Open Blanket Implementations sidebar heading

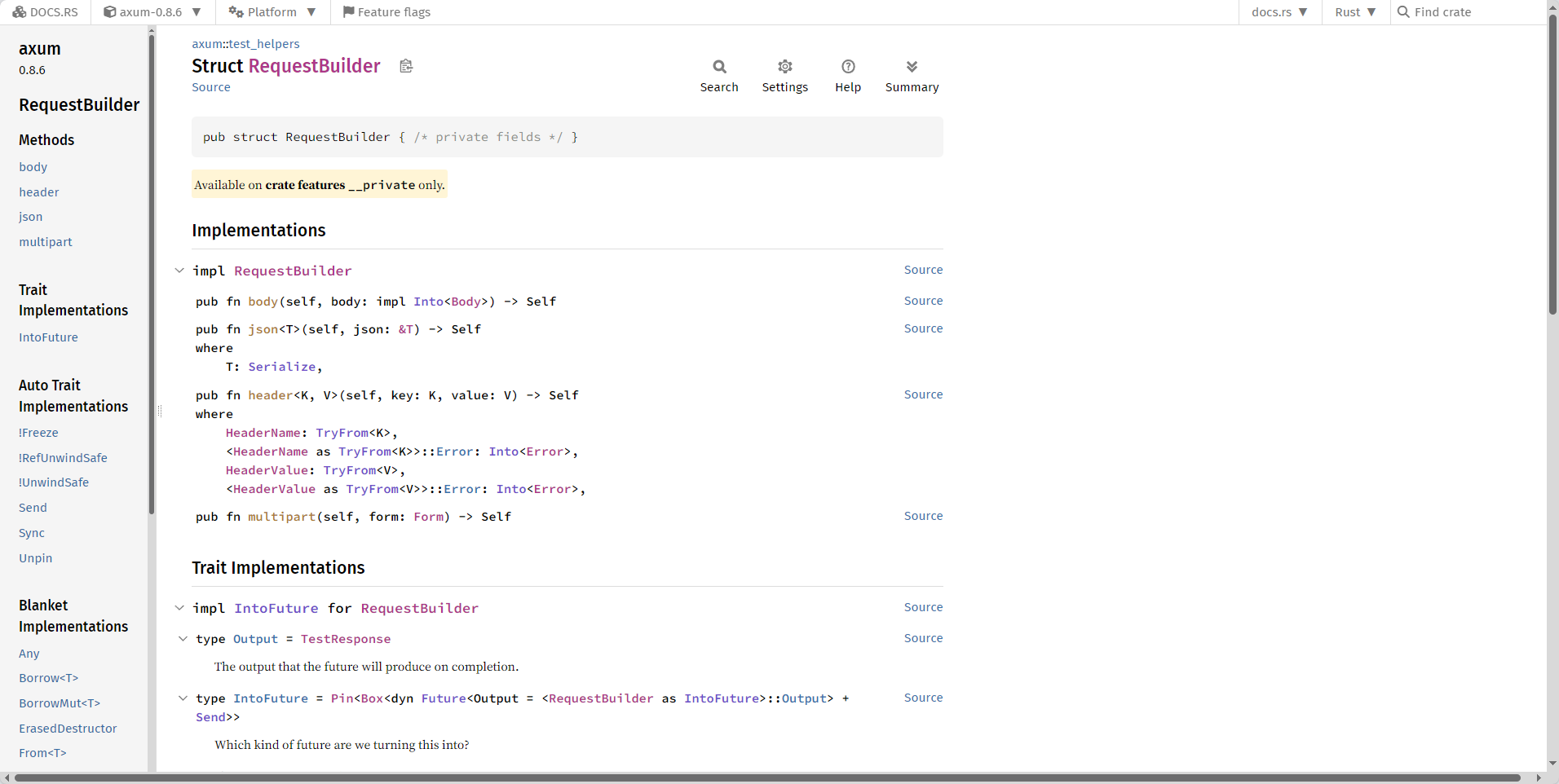click(73, 615)
